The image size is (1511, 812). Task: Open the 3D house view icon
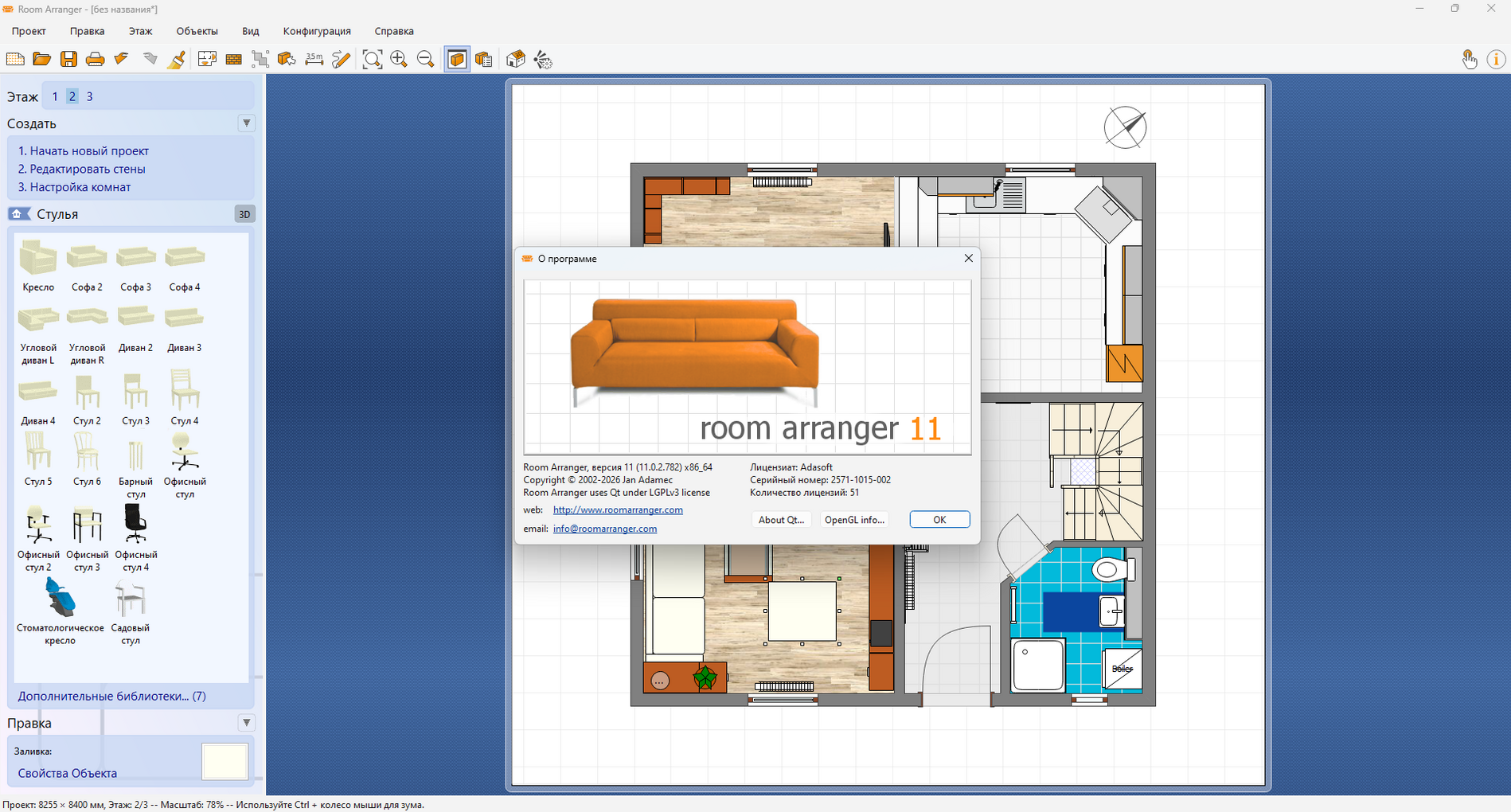516,59
